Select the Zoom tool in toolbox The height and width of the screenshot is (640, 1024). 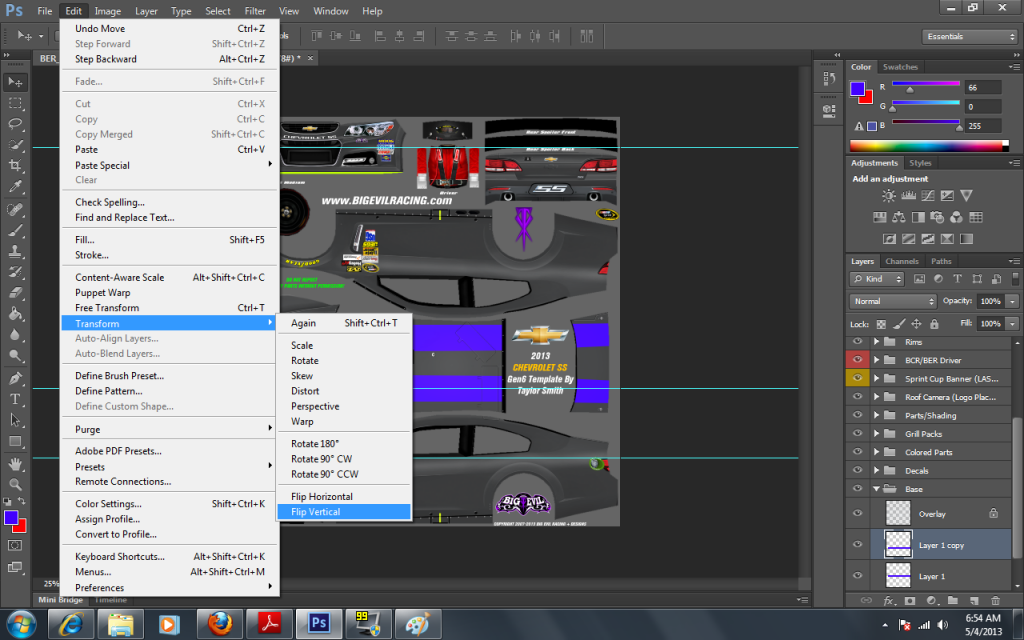[x=15, y=485]
